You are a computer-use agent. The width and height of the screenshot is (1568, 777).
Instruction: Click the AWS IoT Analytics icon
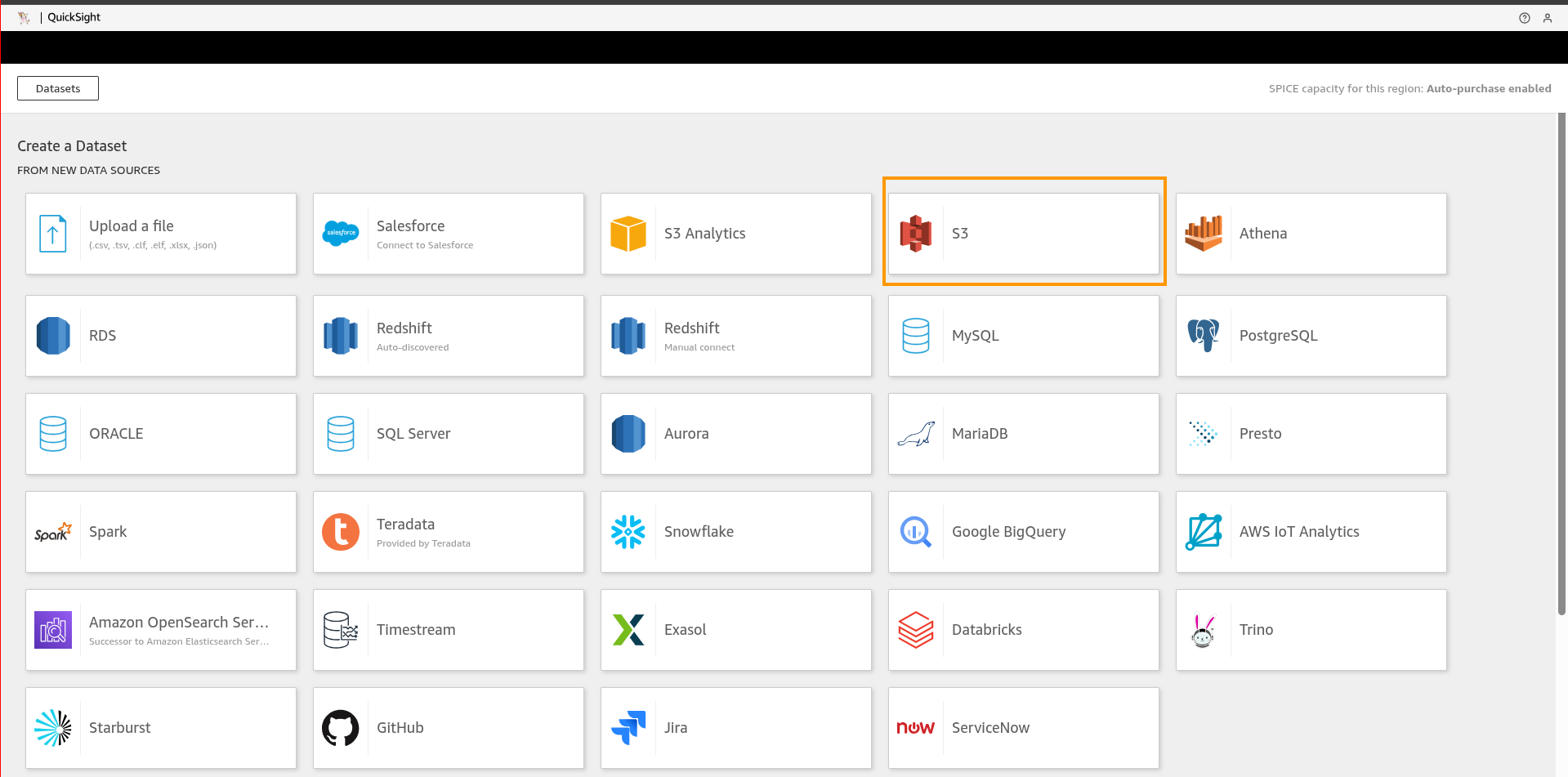1204,532
